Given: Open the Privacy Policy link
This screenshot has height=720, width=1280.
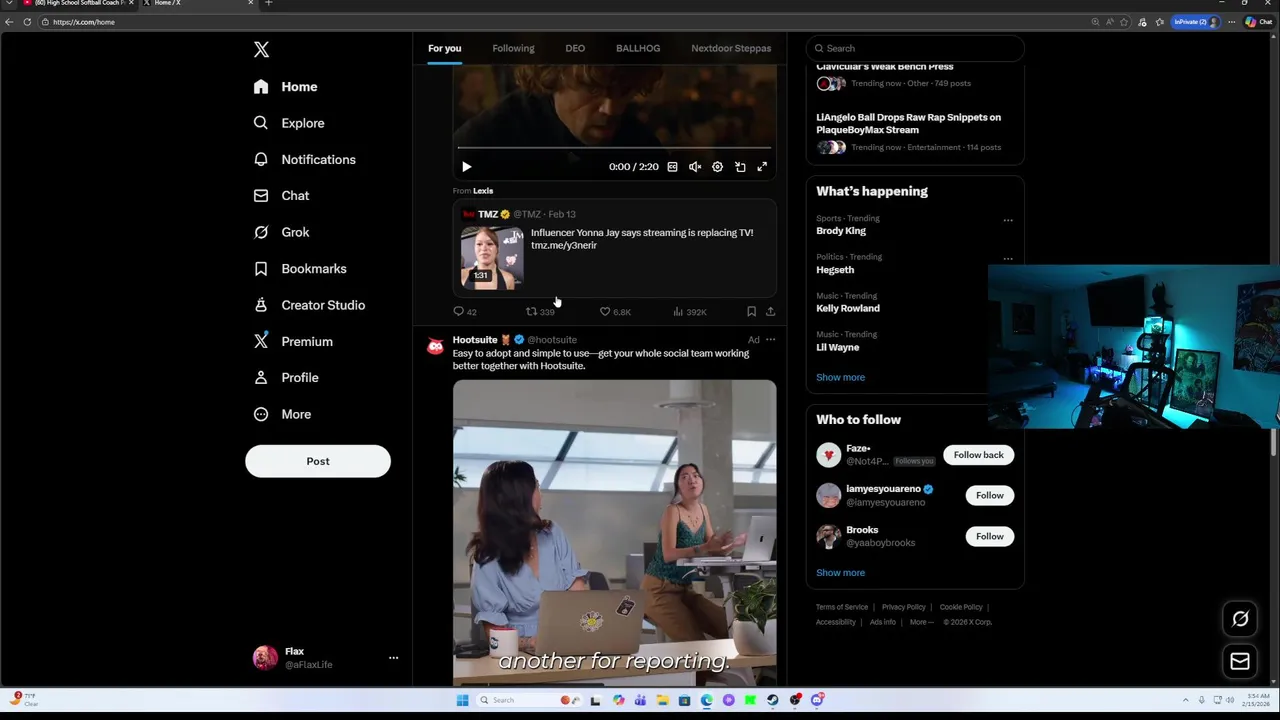Looking at the screenshot, I should pyautogui.click(x=903, y=607).
